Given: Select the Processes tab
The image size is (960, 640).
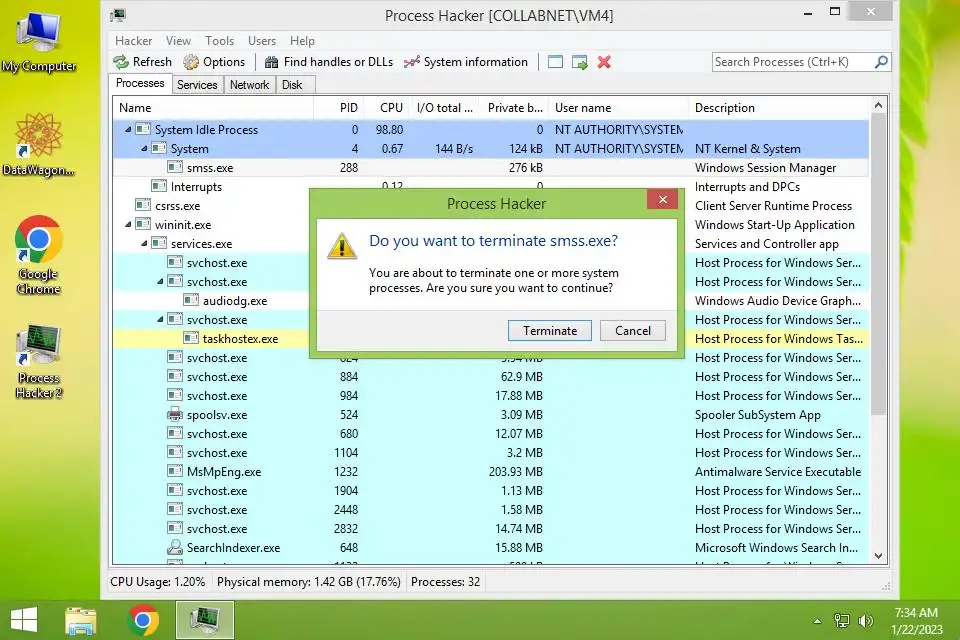Looking at the screenshot, I should click(x=140, y=83).
